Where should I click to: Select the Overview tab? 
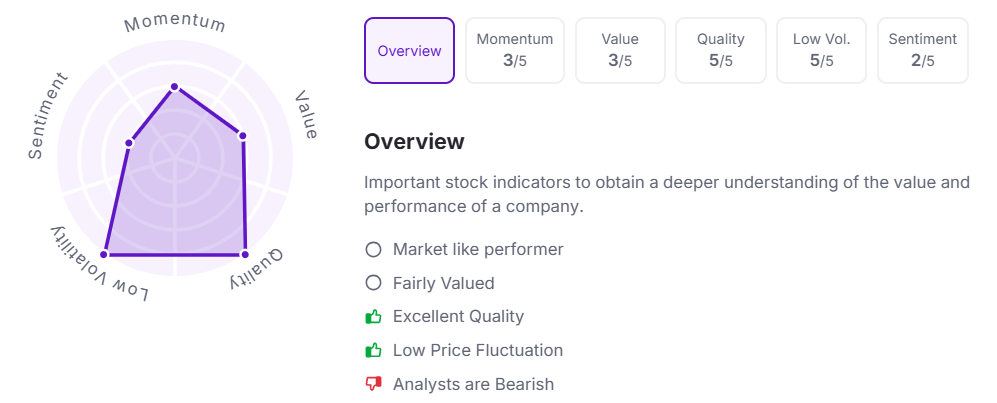[409, 50]
